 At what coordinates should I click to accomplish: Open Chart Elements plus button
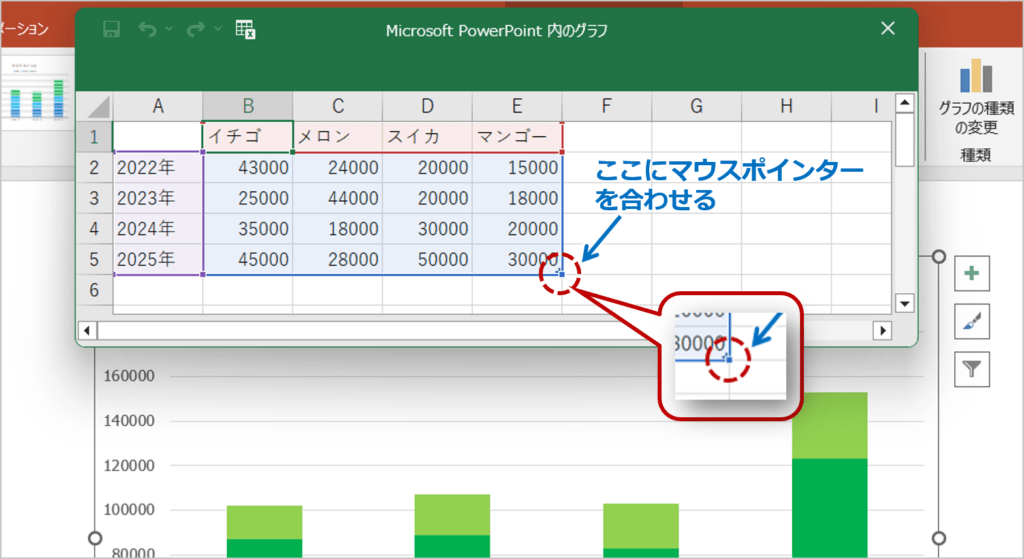pos(972,274)
